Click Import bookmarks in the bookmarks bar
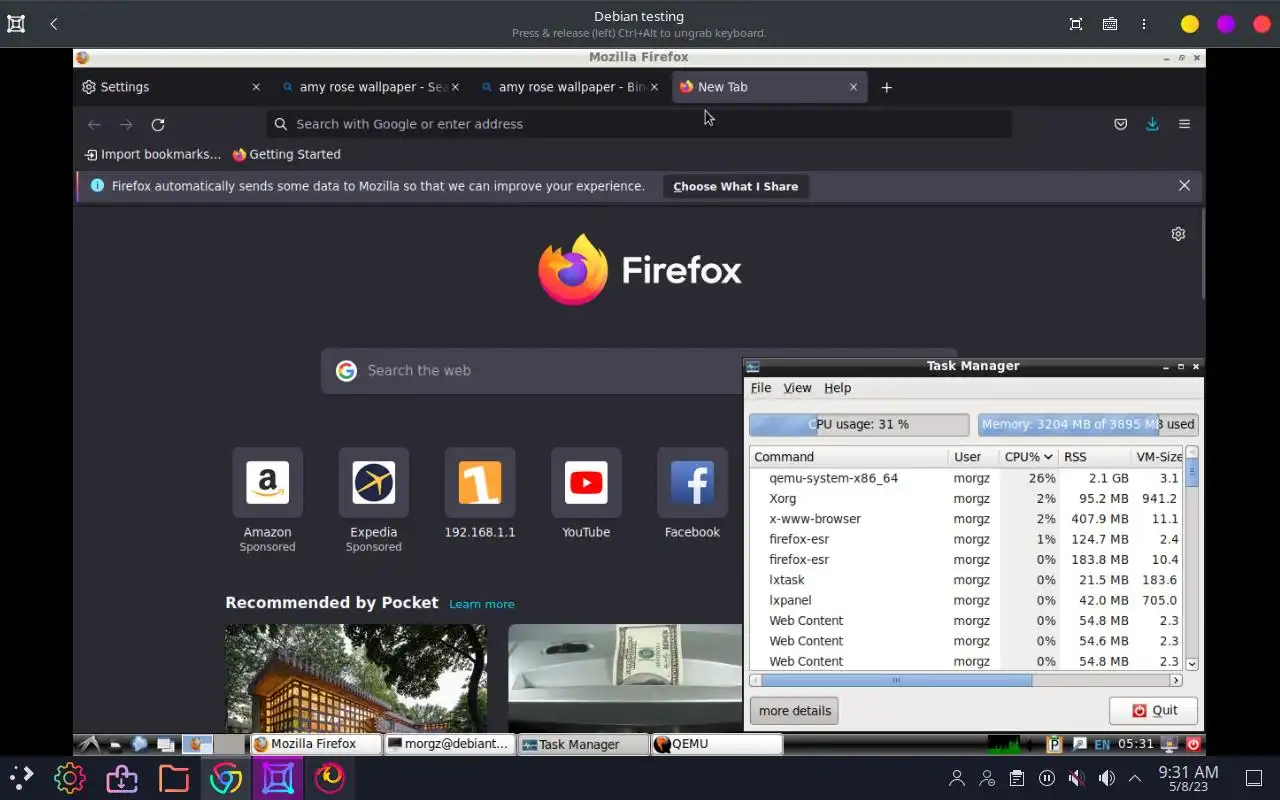This screenshot has height=800, width=1280. 153,154
